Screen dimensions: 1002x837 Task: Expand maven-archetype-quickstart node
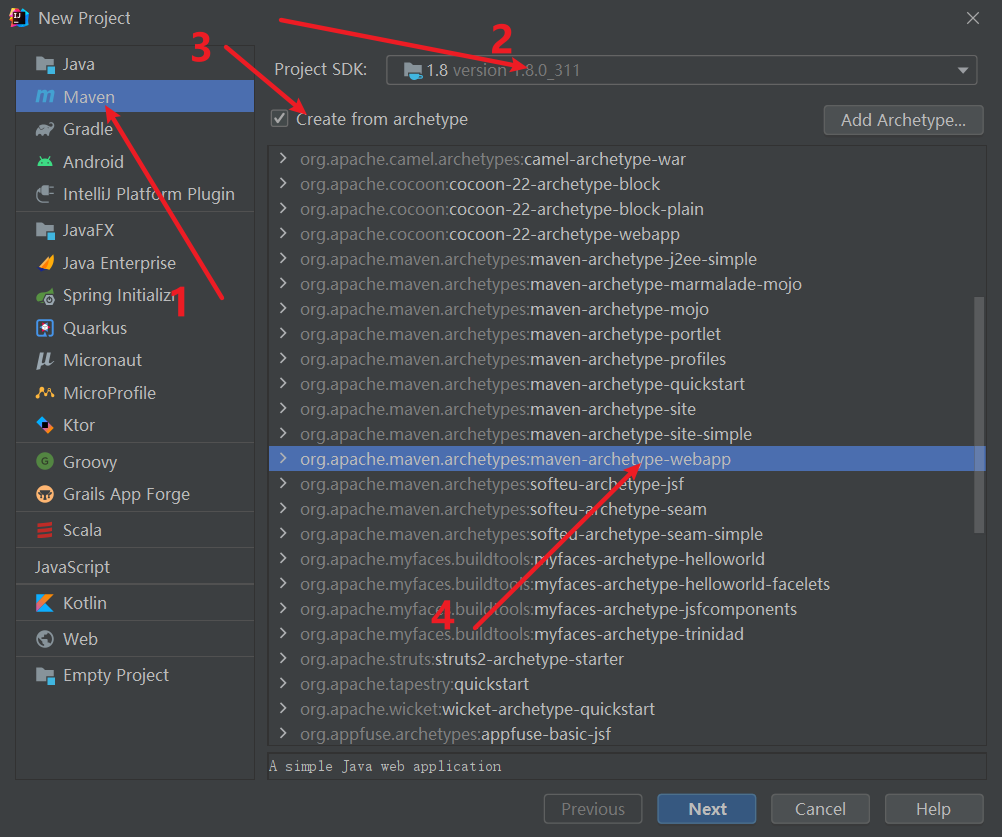coord(283,383)
